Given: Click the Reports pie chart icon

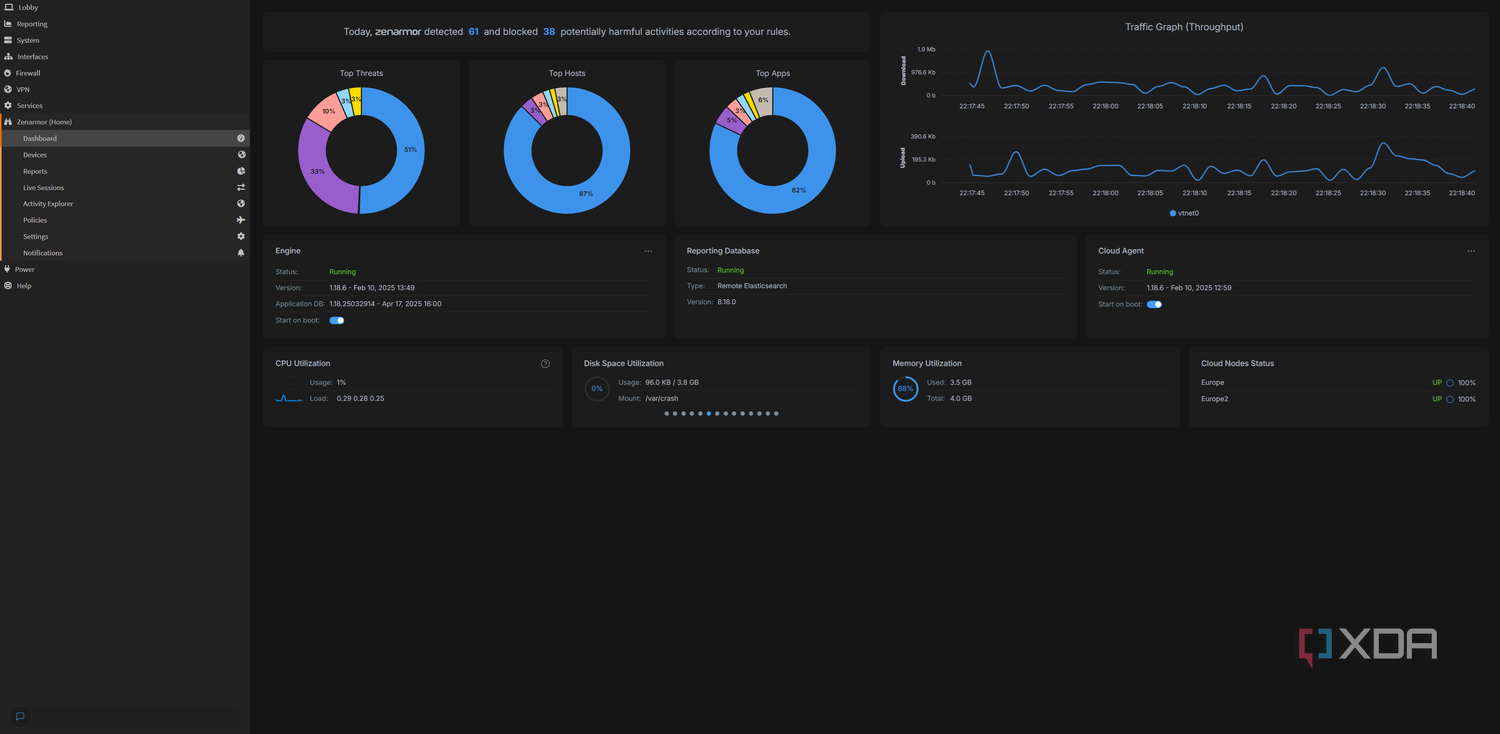Looking at the screenshot, I should pos(241,171).
